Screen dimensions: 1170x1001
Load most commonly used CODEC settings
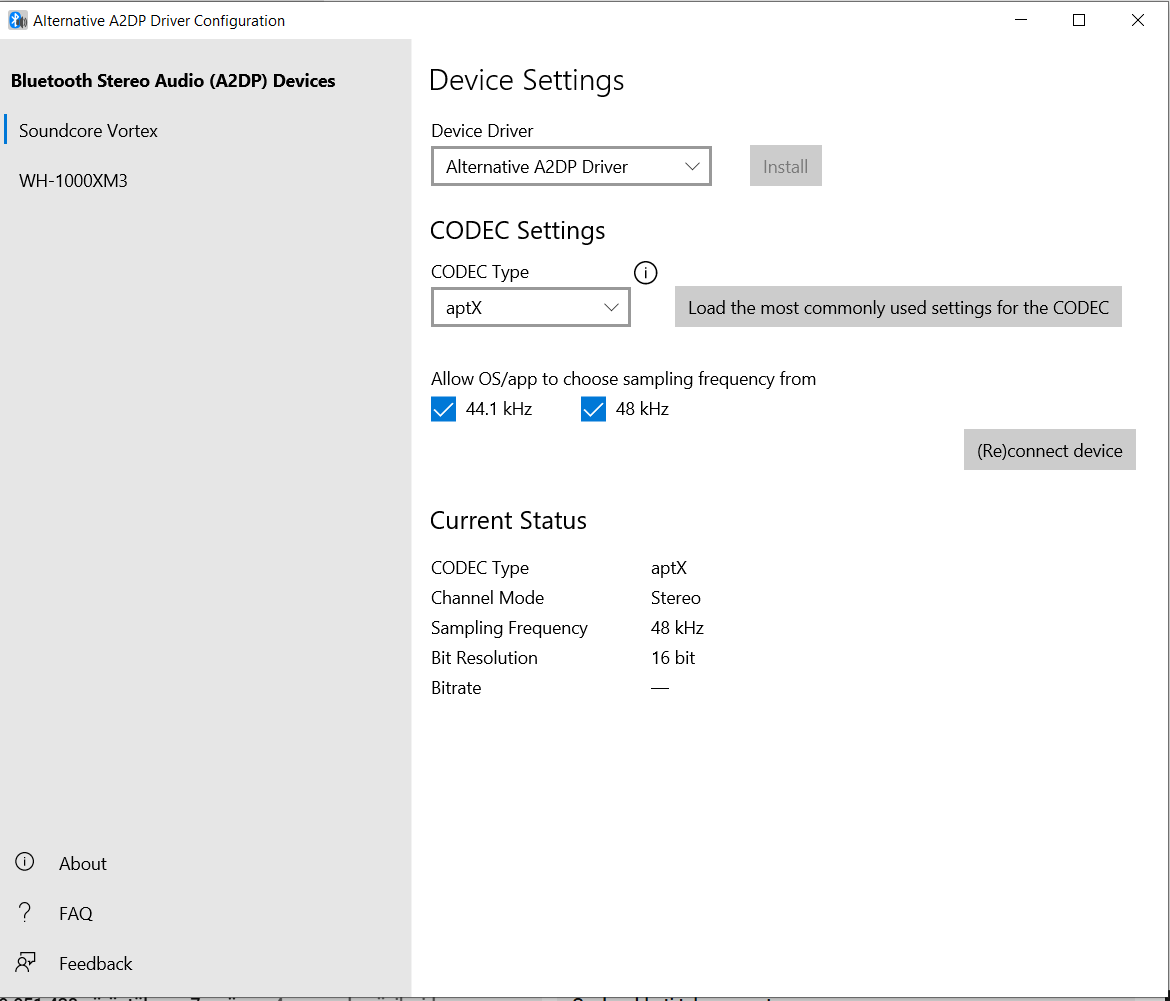[898, 307]
